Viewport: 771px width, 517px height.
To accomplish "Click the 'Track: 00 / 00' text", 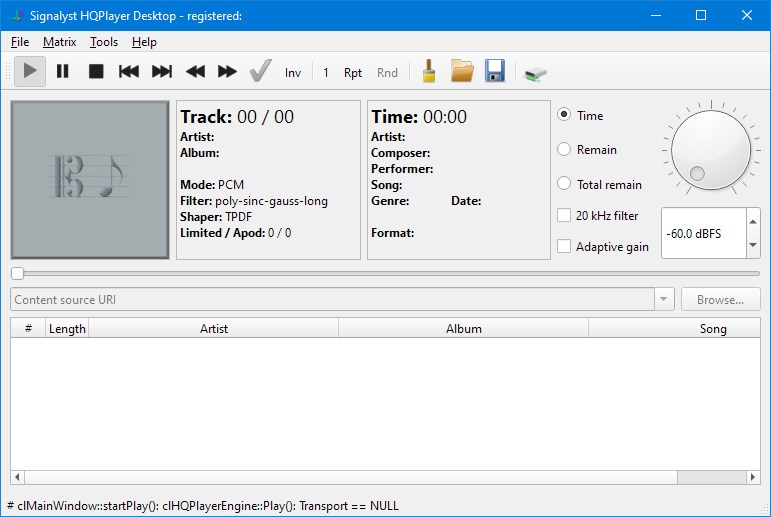I will [237, 117].
